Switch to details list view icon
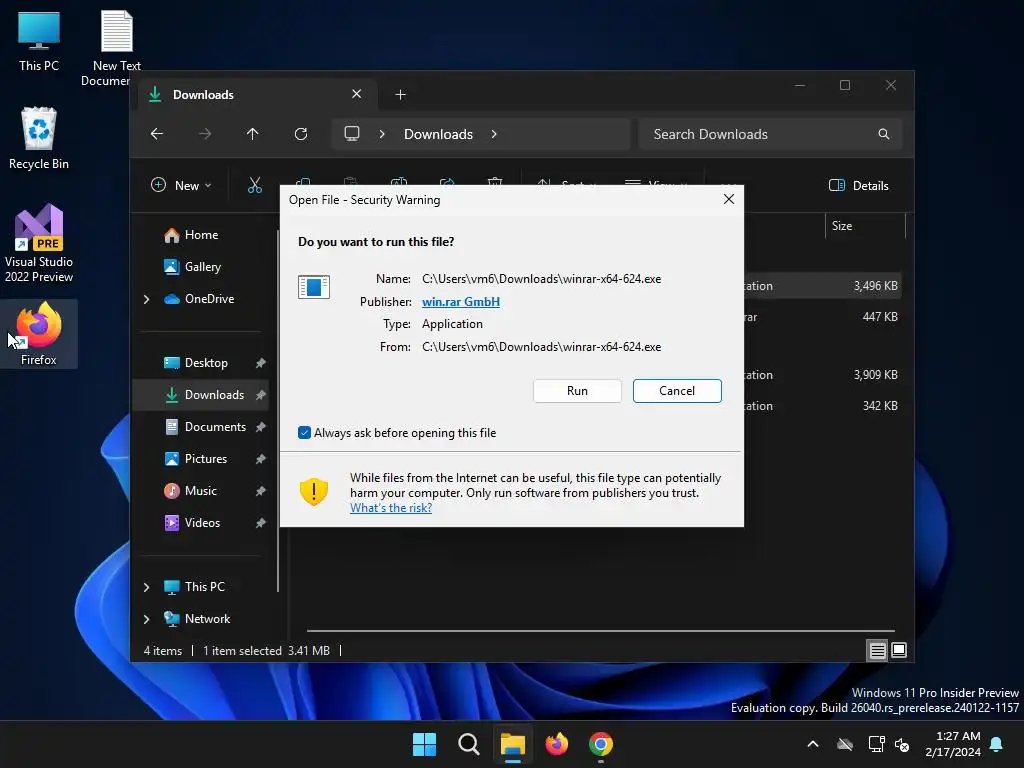This screenshot has height=768, width=1024. tap(877, 650)
